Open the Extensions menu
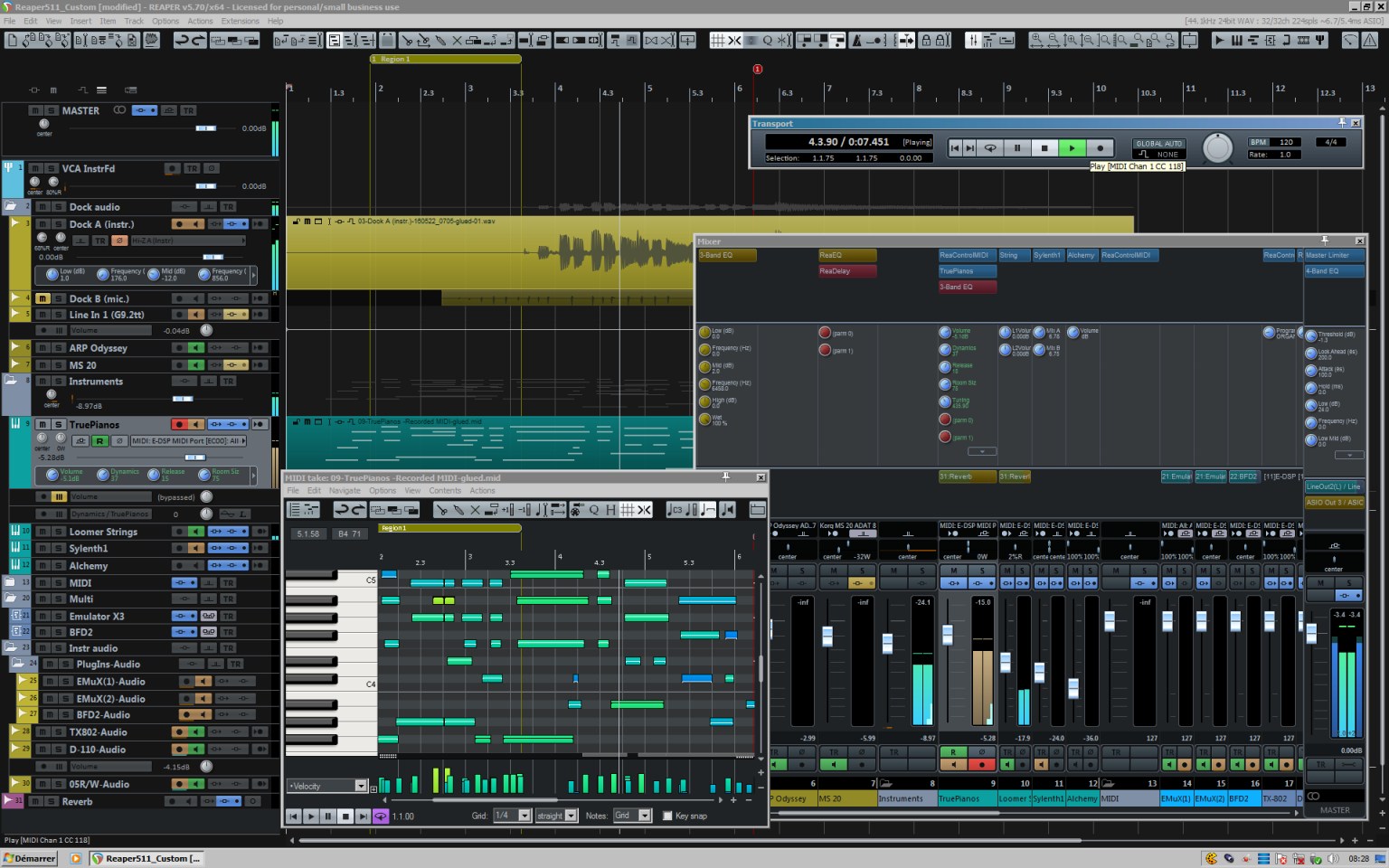 240,21
